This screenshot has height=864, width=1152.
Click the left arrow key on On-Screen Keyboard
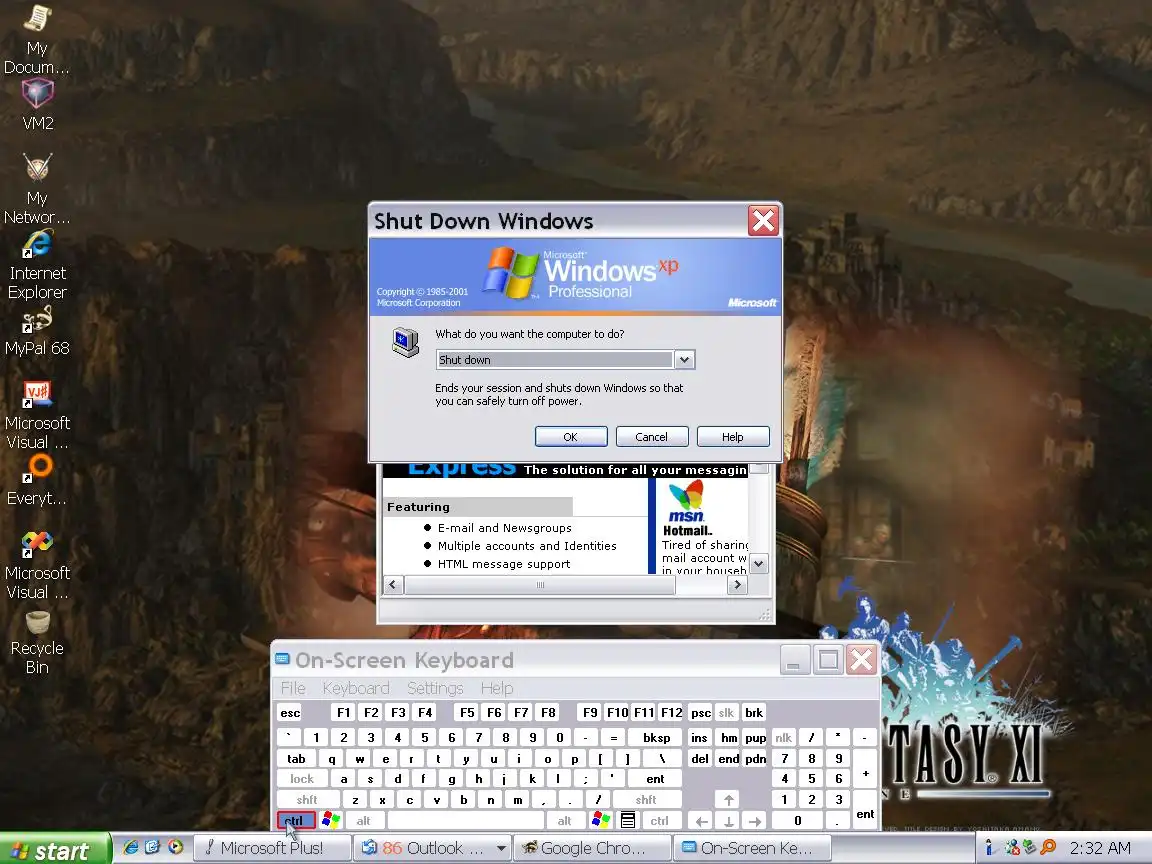coord(702,821)
